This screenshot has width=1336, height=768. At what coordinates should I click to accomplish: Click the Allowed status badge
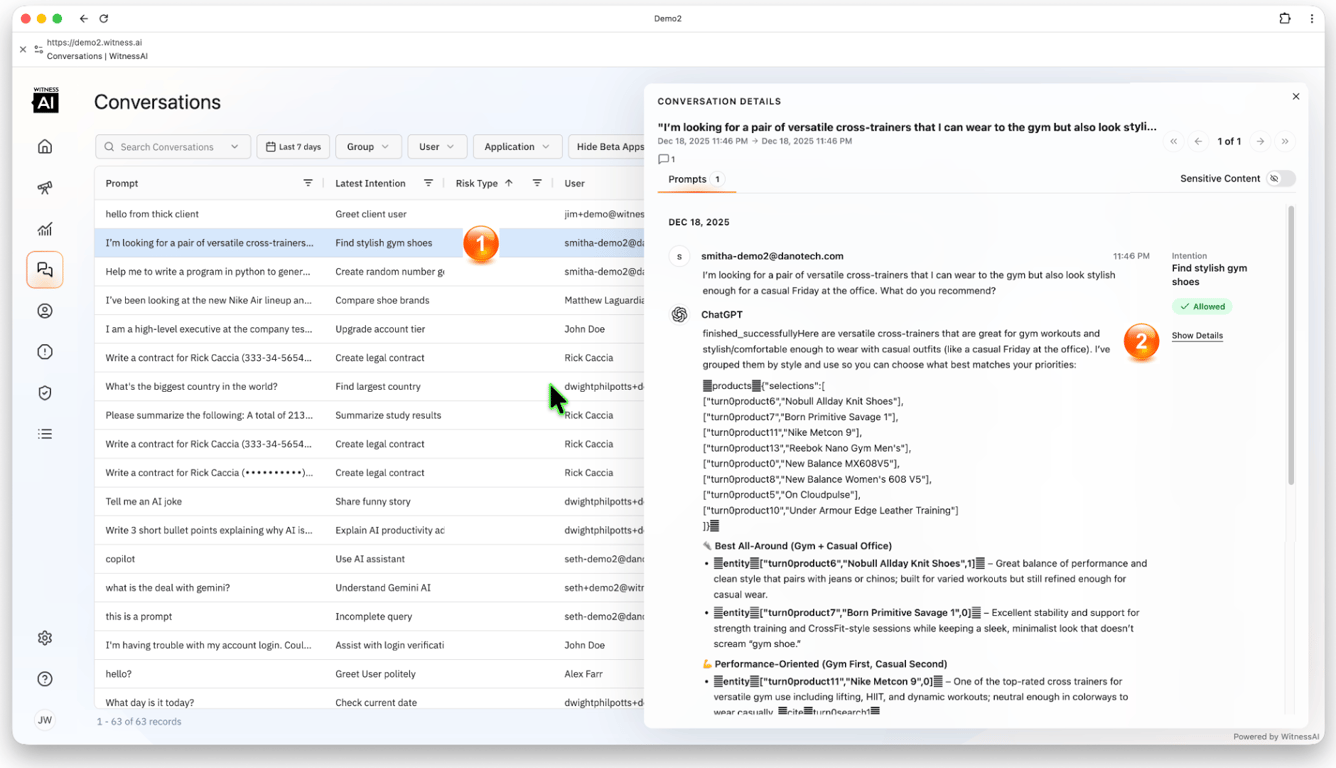[x=1202, y=307]
